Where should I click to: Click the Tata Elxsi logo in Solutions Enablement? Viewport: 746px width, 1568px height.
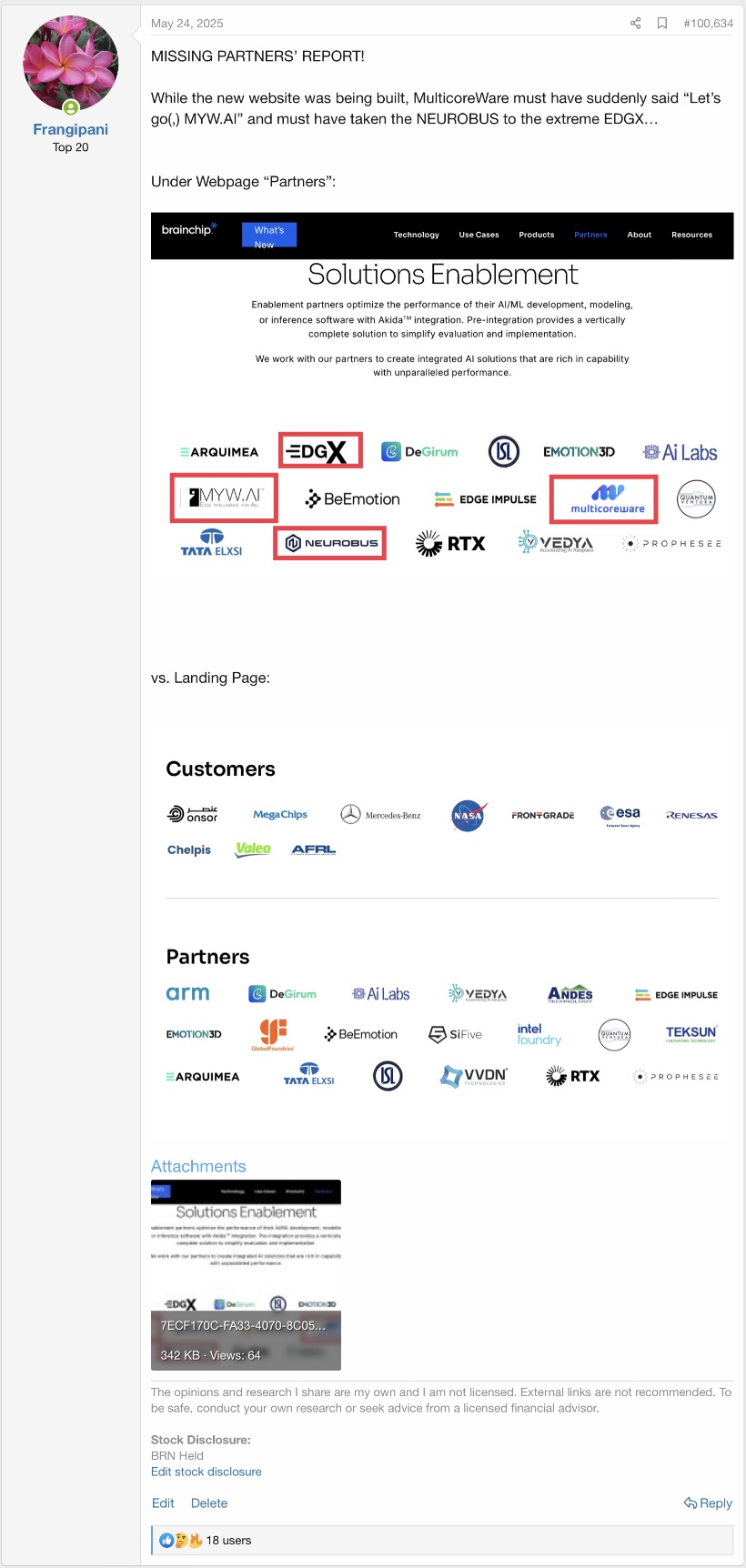pos(212,543)
